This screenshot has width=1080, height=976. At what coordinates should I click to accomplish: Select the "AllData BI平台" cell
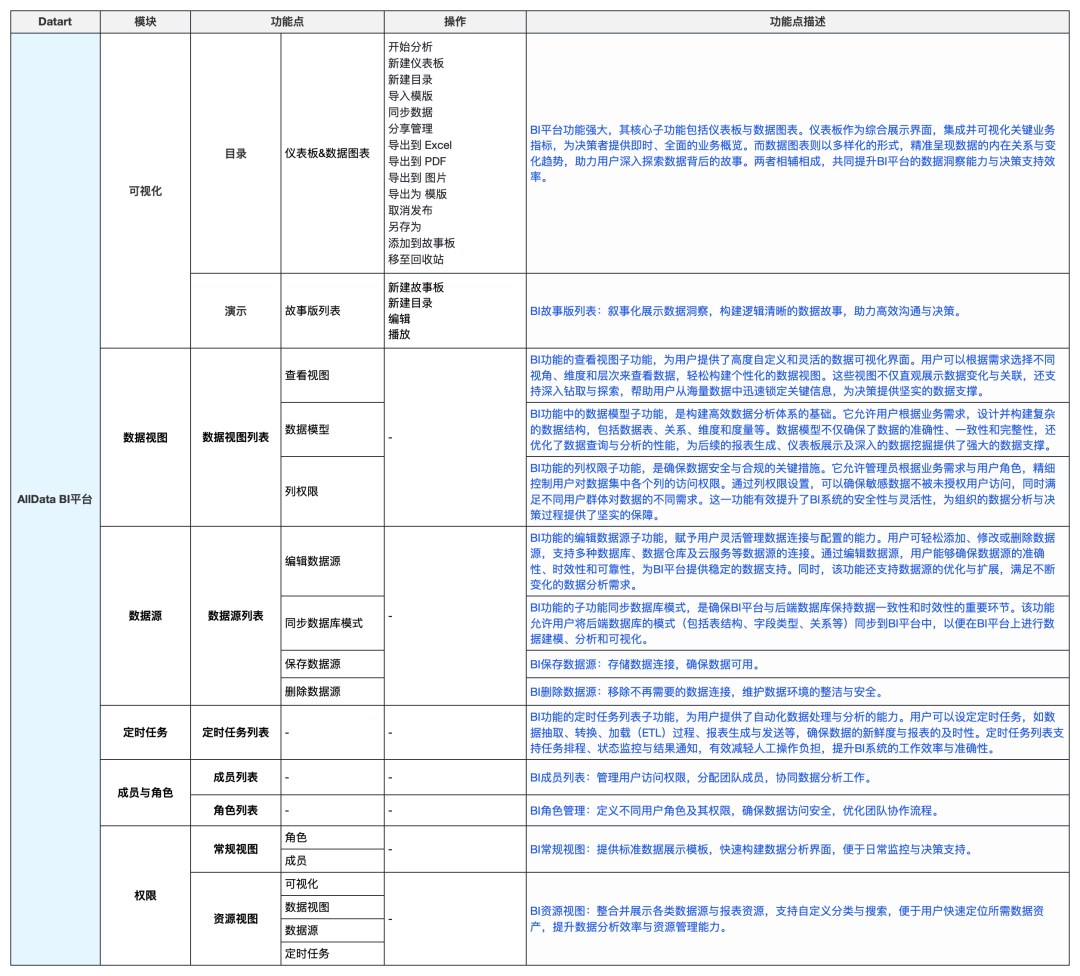click(x=55, y=499)
